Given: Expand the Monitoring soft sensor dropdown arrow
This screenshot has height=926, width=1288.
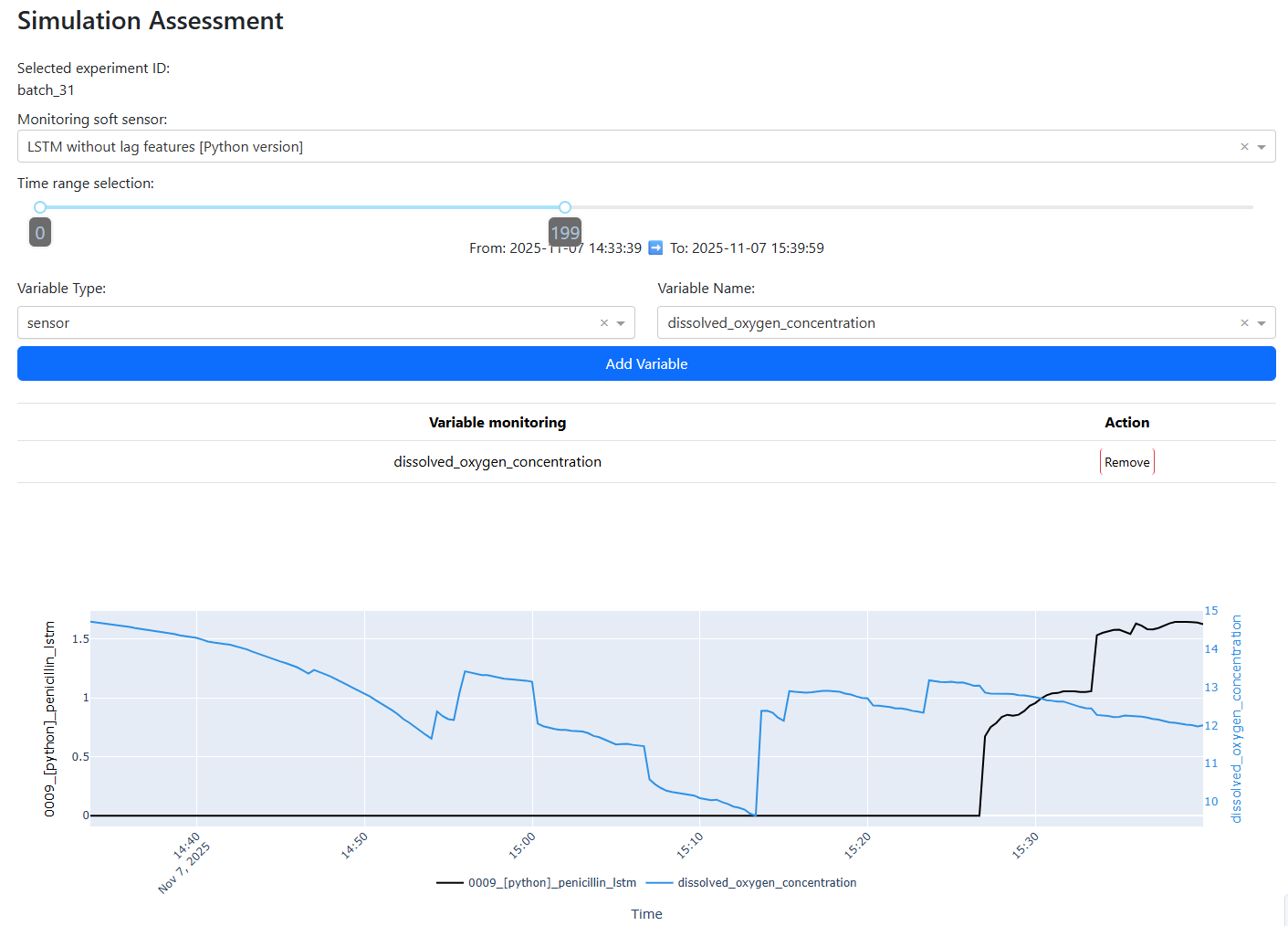Looking at the screenshot, I should point(1262,147).
